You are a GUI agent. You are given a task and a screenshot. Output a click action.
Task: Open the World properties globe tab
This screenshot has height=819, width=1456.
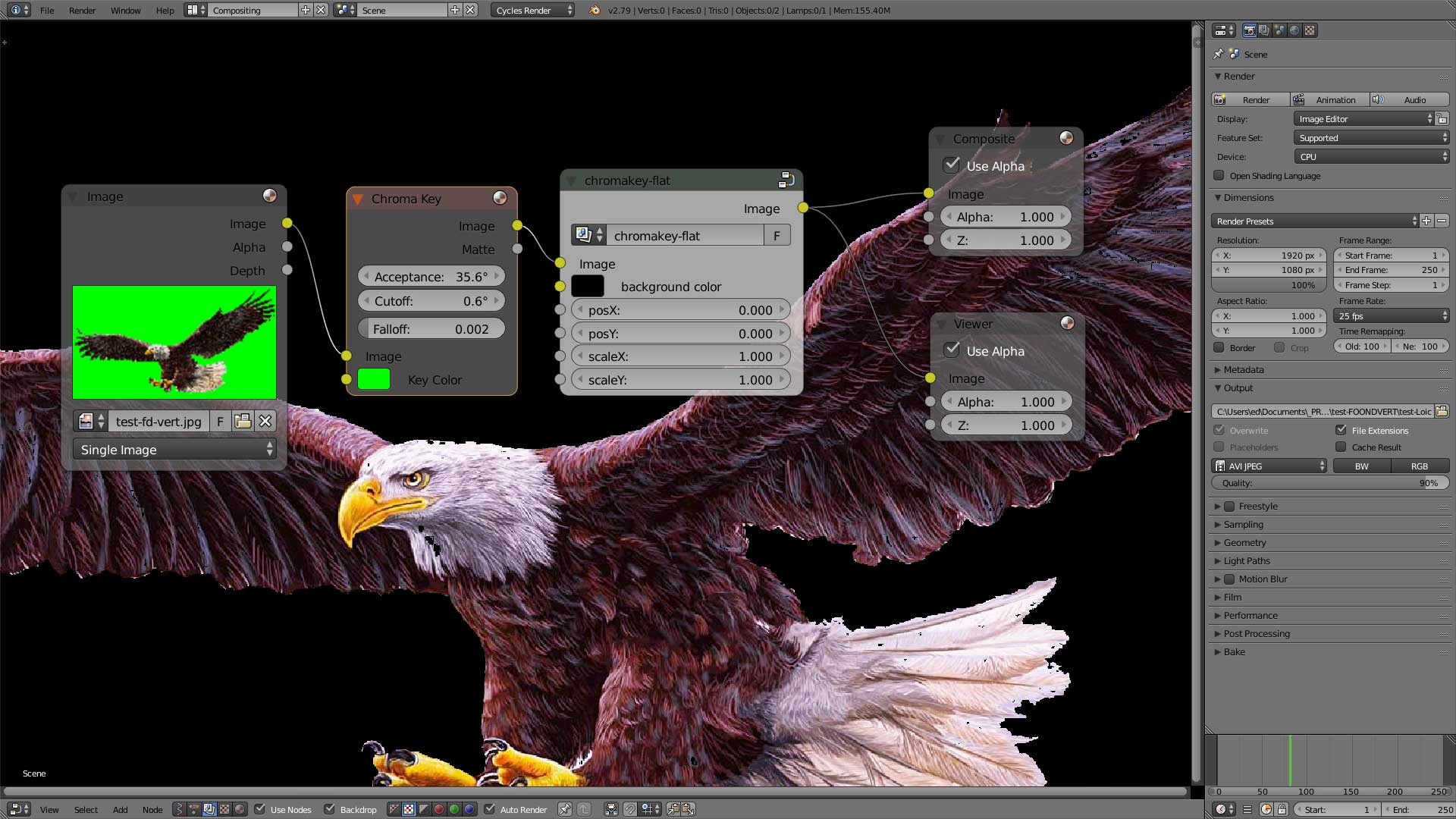point(1294,30)
